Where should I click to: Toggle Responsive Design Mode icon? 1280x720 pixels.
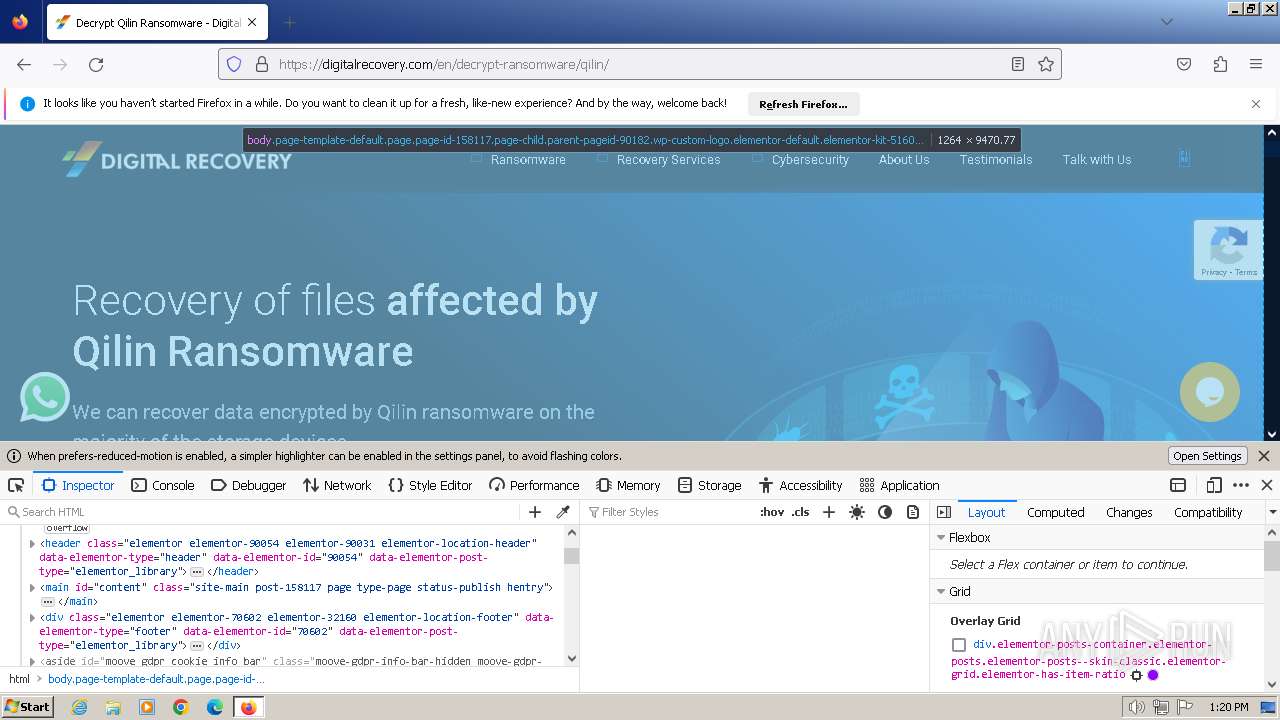tap(1214, 485)
